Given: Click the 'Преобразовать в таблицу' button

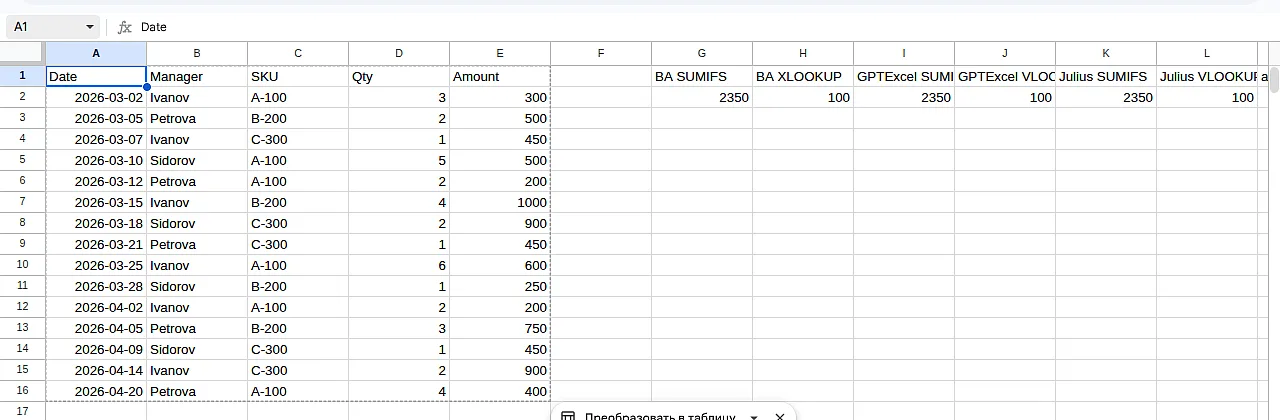Looking at the screenshot, I should coord(660,416).
